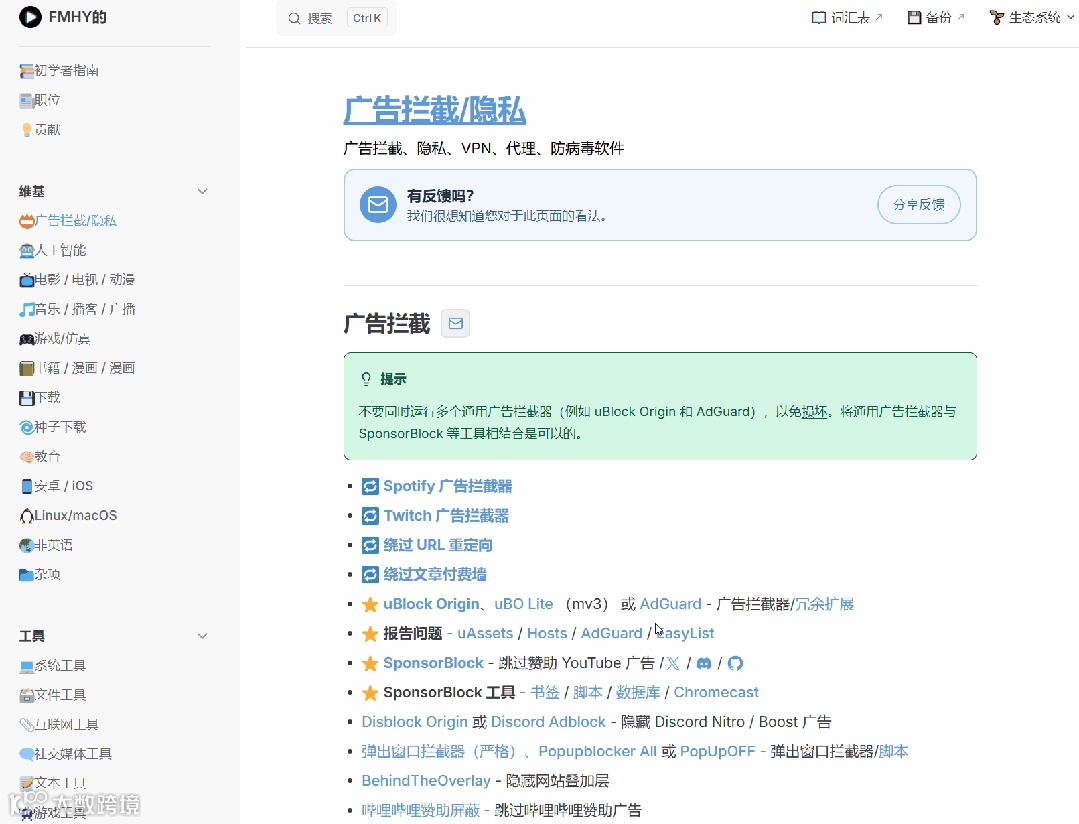Click the 广告拦截/隐私 page title link
1079x824 pixels.
click(x=435, y=110)
